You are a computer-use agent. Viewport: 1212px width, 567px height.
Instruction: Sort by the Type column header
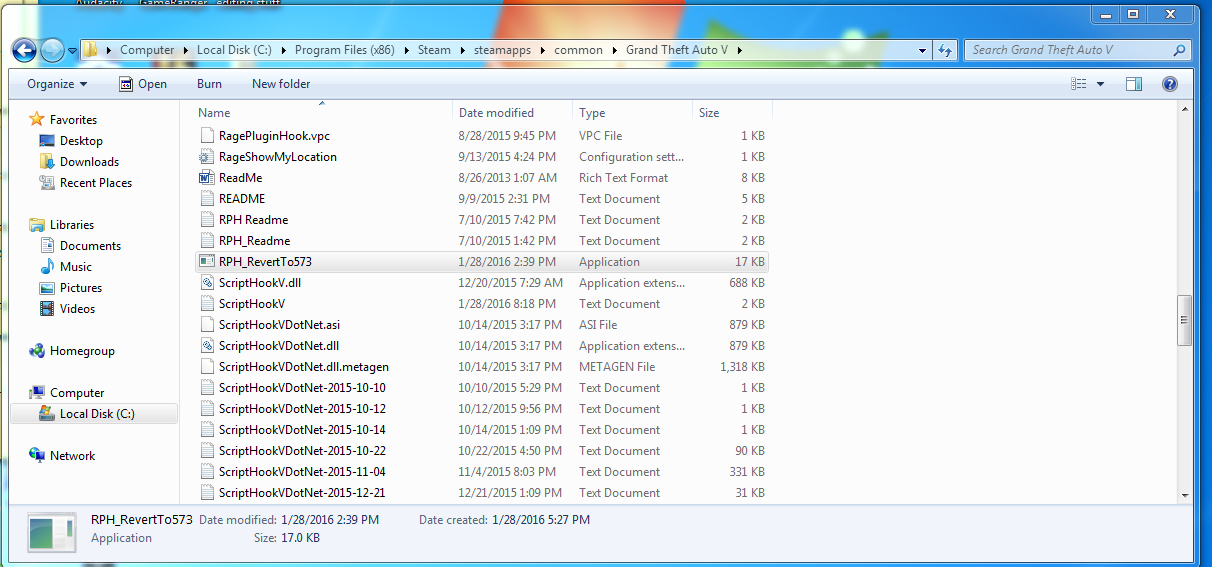click(x=632, y=112)
